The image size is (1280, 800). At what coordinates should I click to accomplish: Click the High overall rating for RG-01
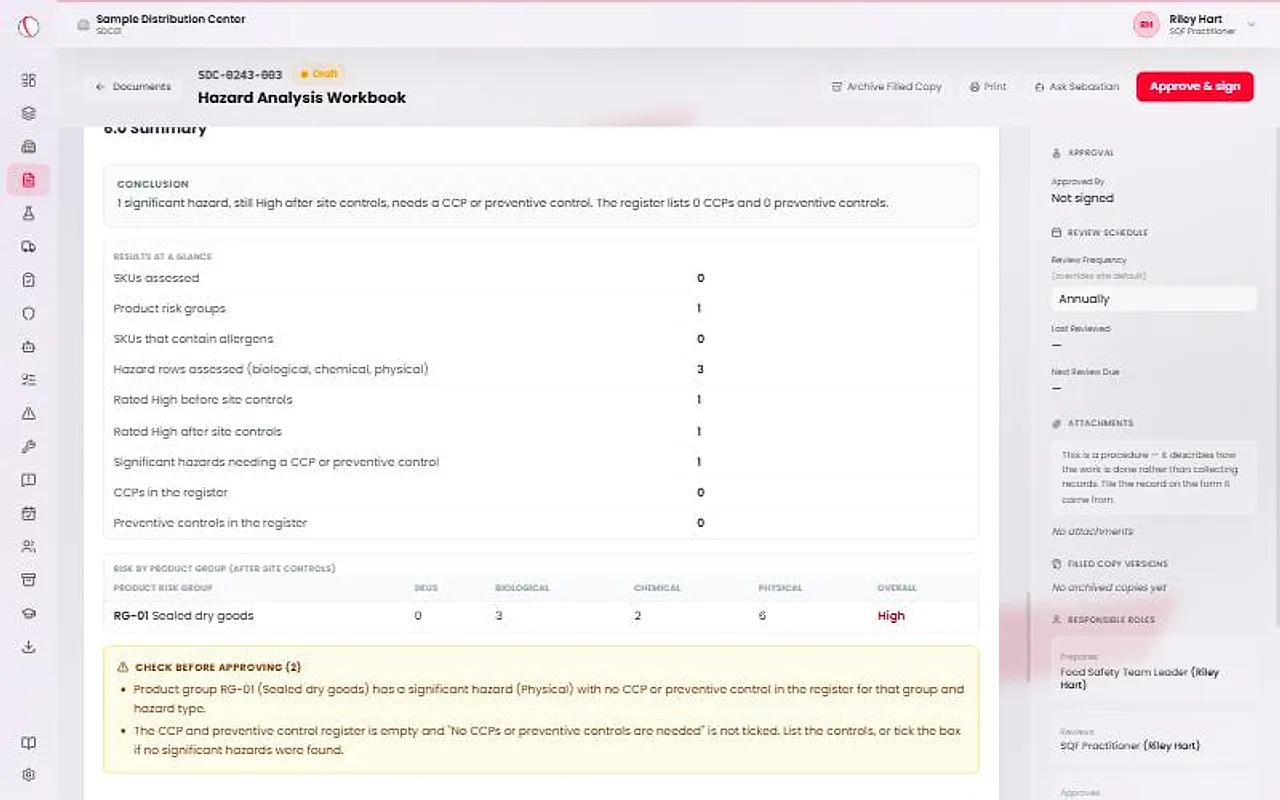[x=891, y=616]
